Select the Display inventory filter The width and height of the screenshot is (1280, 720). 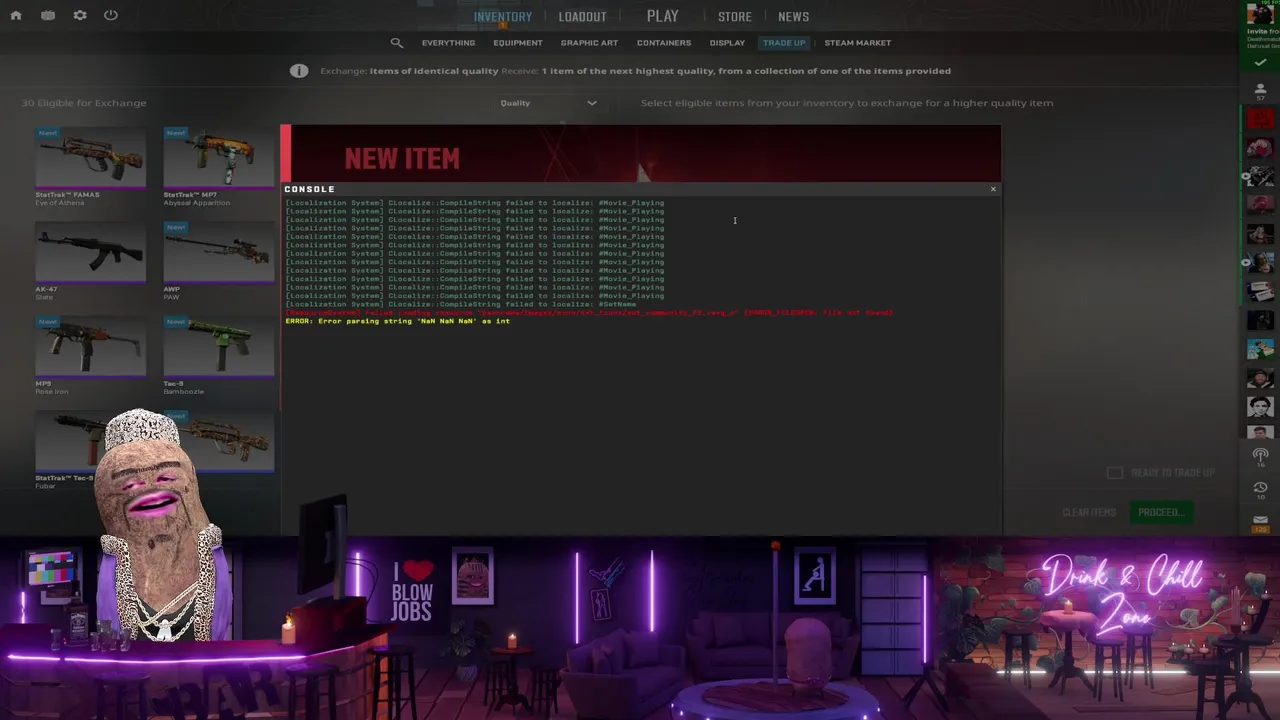727,43
